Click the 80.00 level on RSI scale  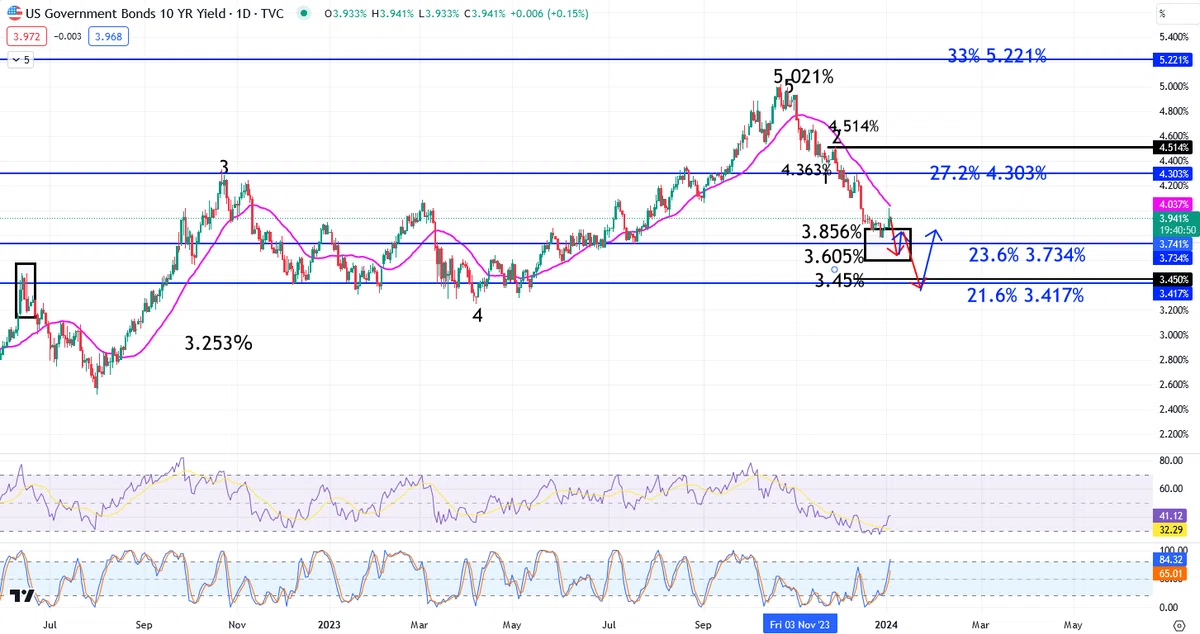point(1172,461)
